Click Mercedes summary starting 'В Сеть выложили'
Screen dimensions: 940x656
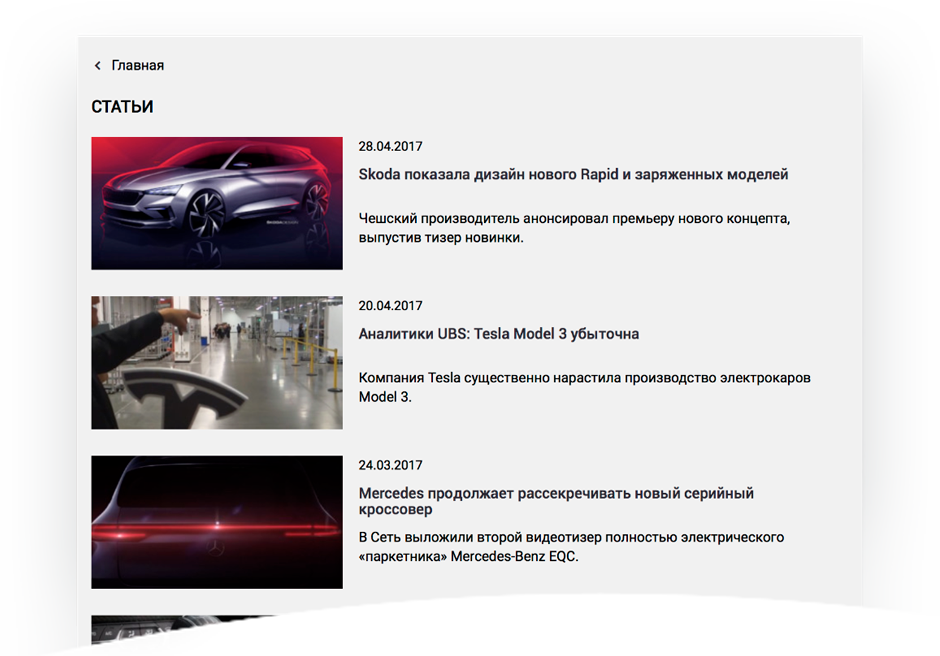click(571, 547)
